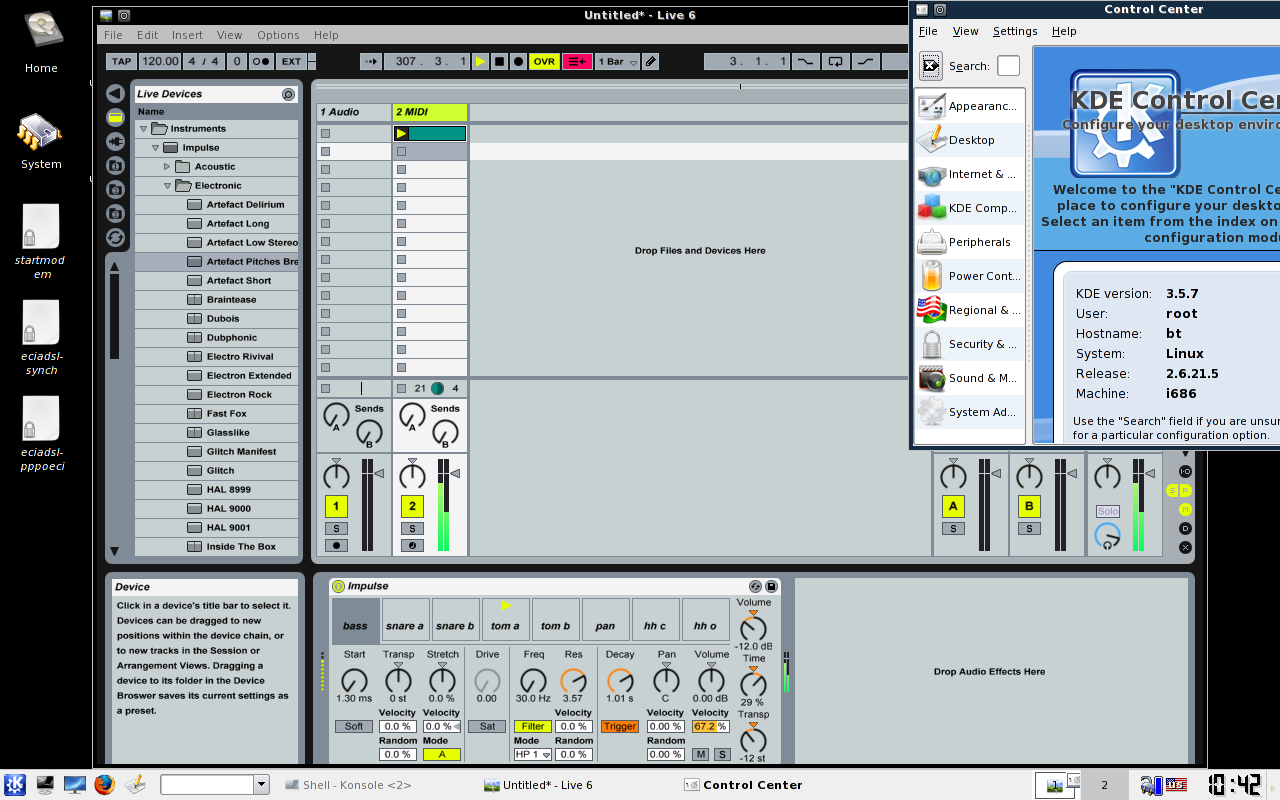Select the hh o drum slot
This screenshot has width=1280, height=800.
705,619
